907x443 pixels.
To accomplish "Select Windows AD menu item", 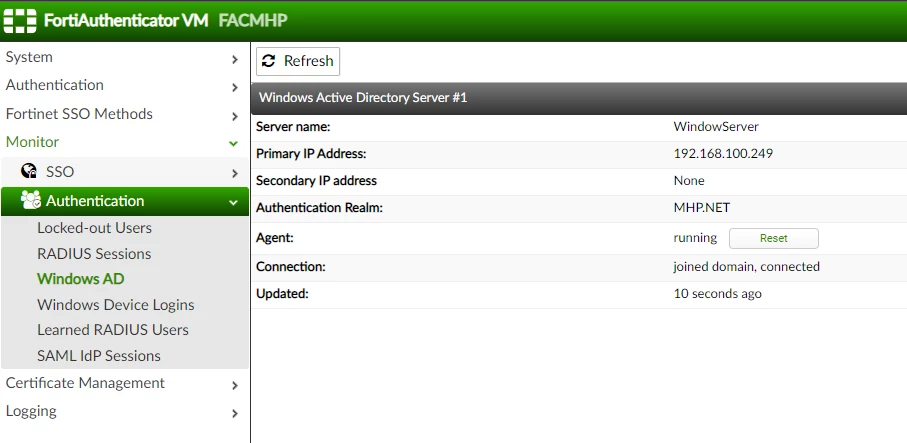I will coord(80,279).
